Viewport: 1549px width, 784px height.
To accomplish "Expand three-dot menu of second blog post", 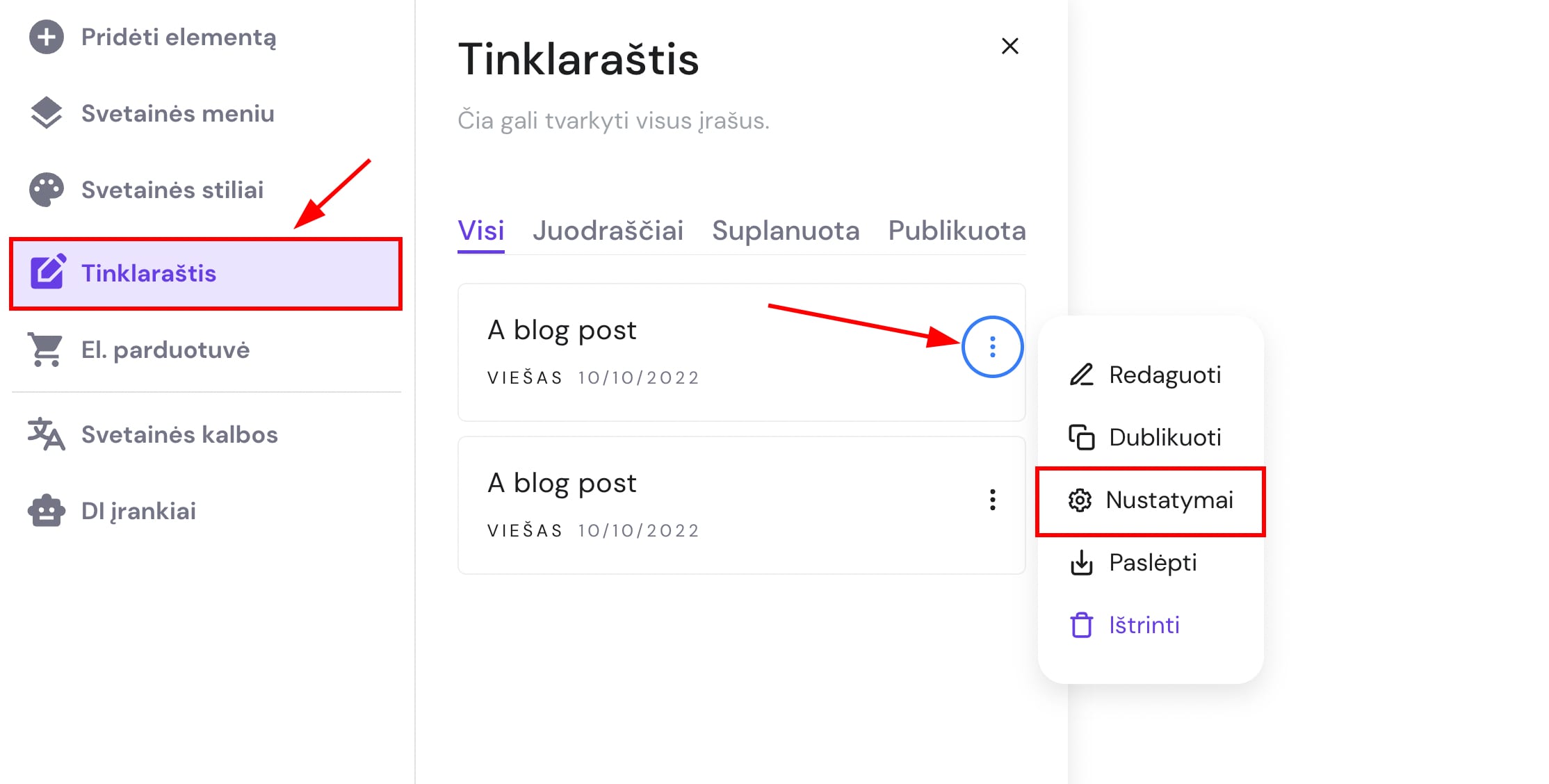I will click(x=992, y=500).
